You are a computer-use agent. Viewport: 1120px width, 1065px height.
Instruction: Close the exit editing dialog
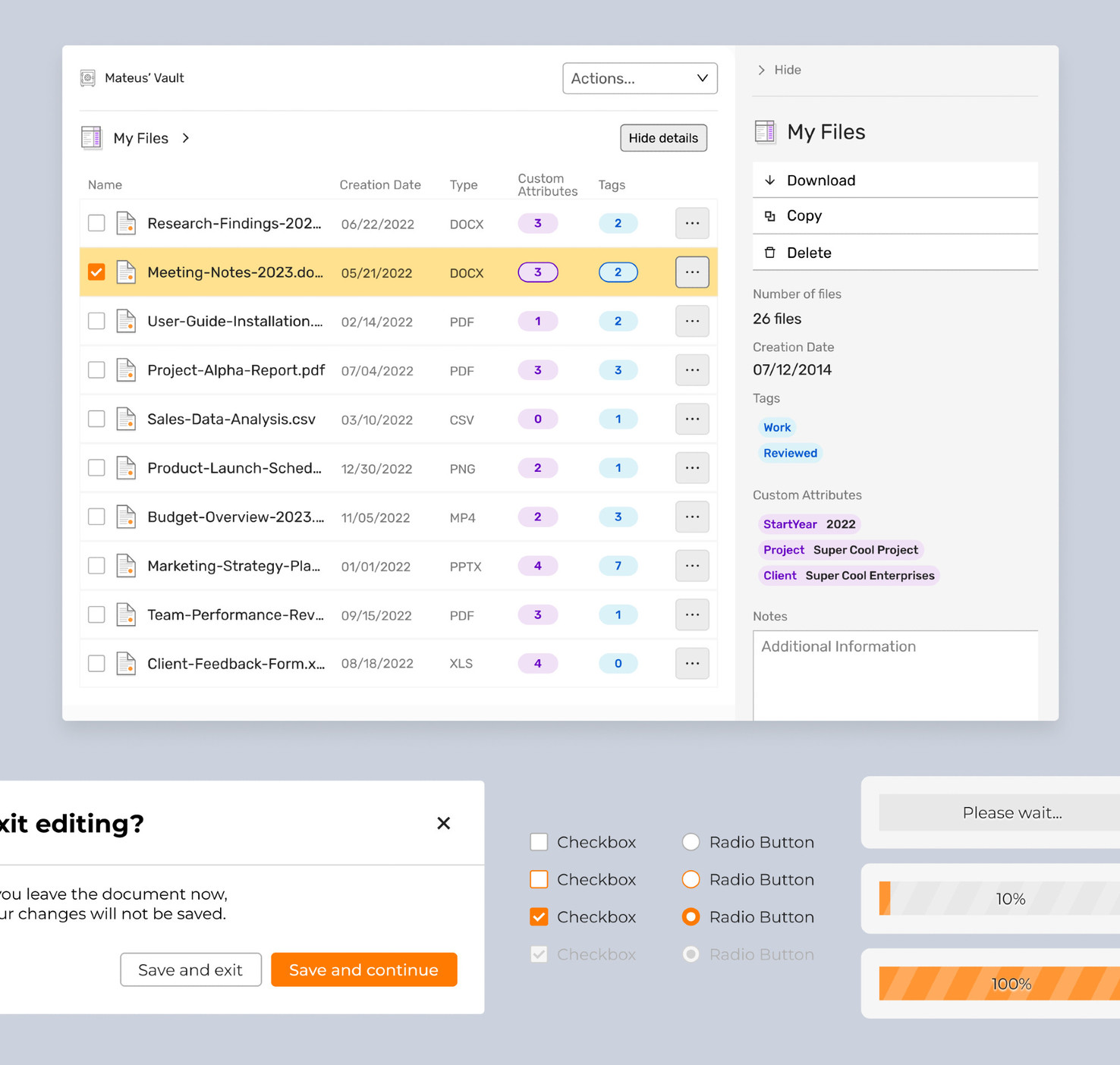coord(444,823)
